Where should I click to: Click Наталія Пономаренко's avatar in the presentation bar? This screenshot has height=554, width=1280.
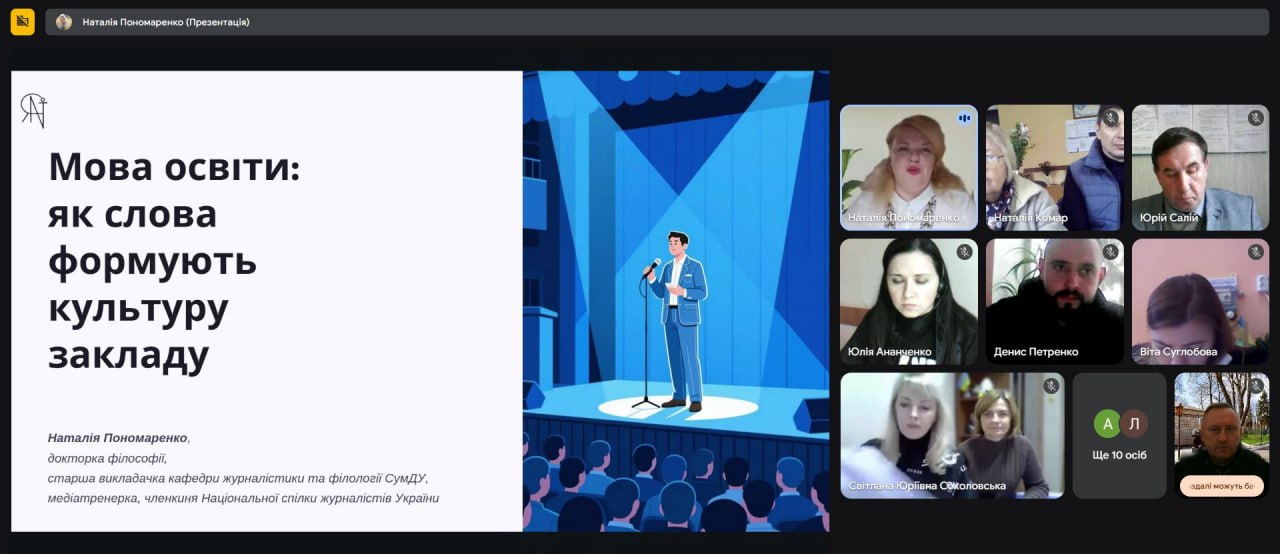64,22
